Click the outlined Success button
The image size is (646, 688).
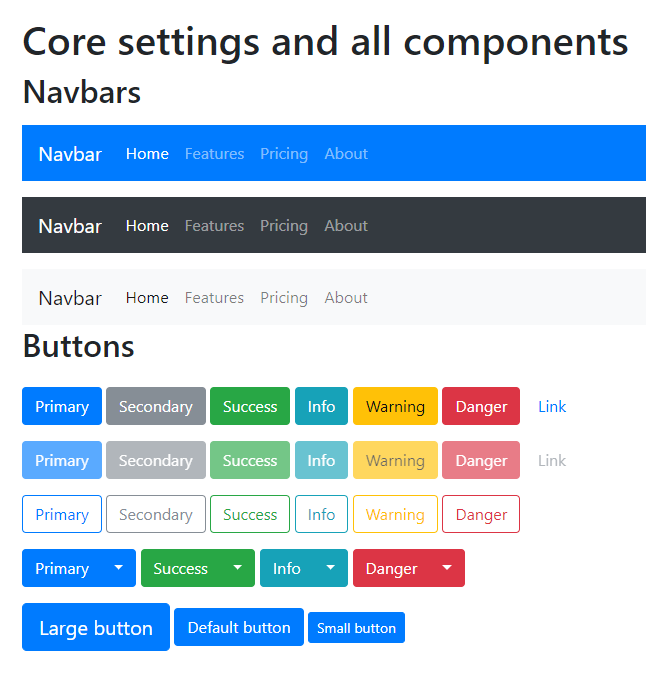250,514
